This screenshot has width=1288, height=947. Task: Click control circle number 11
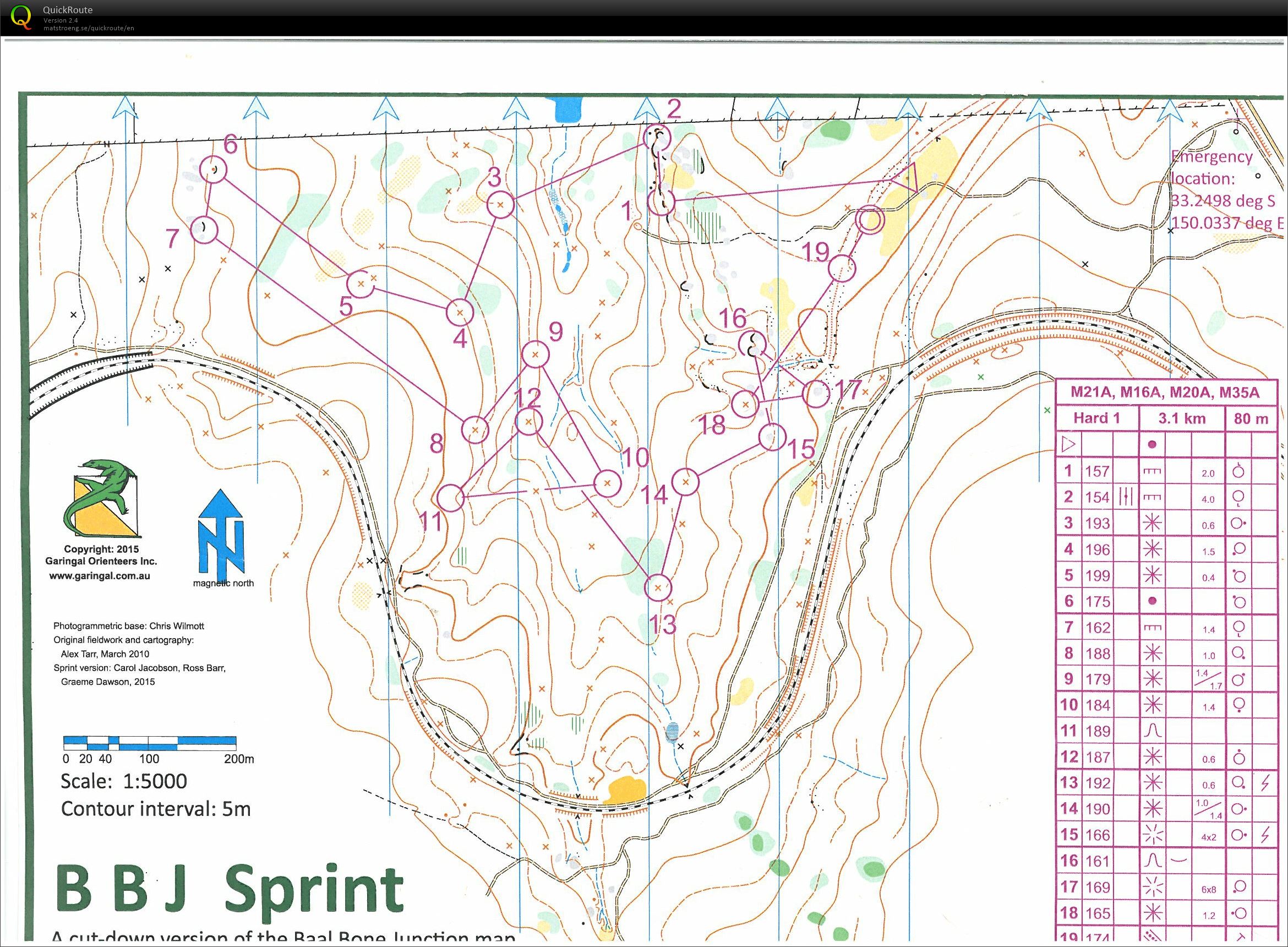tap(450, 497)
